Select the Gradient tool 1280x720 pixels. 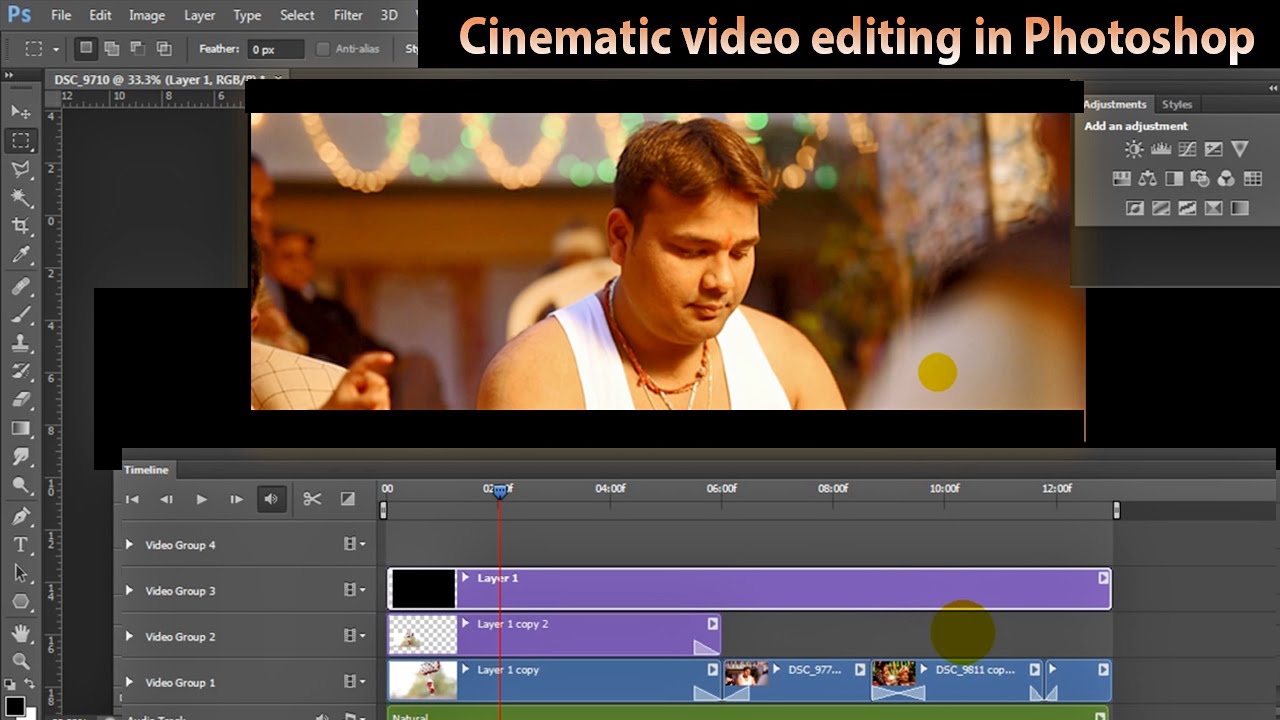coord(20,428)
